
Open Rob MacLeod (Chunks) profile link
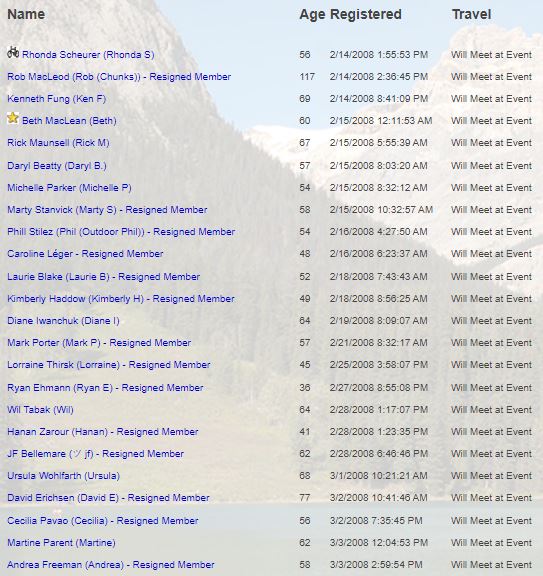[x=119, y=77]
